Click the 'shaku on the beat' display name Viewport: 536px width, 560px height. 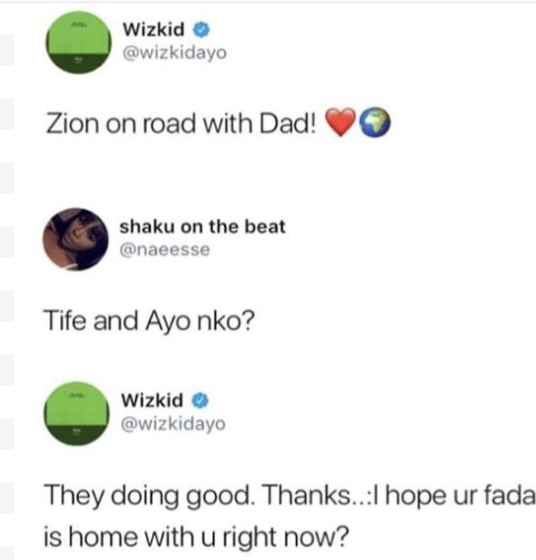coord(202,227)
